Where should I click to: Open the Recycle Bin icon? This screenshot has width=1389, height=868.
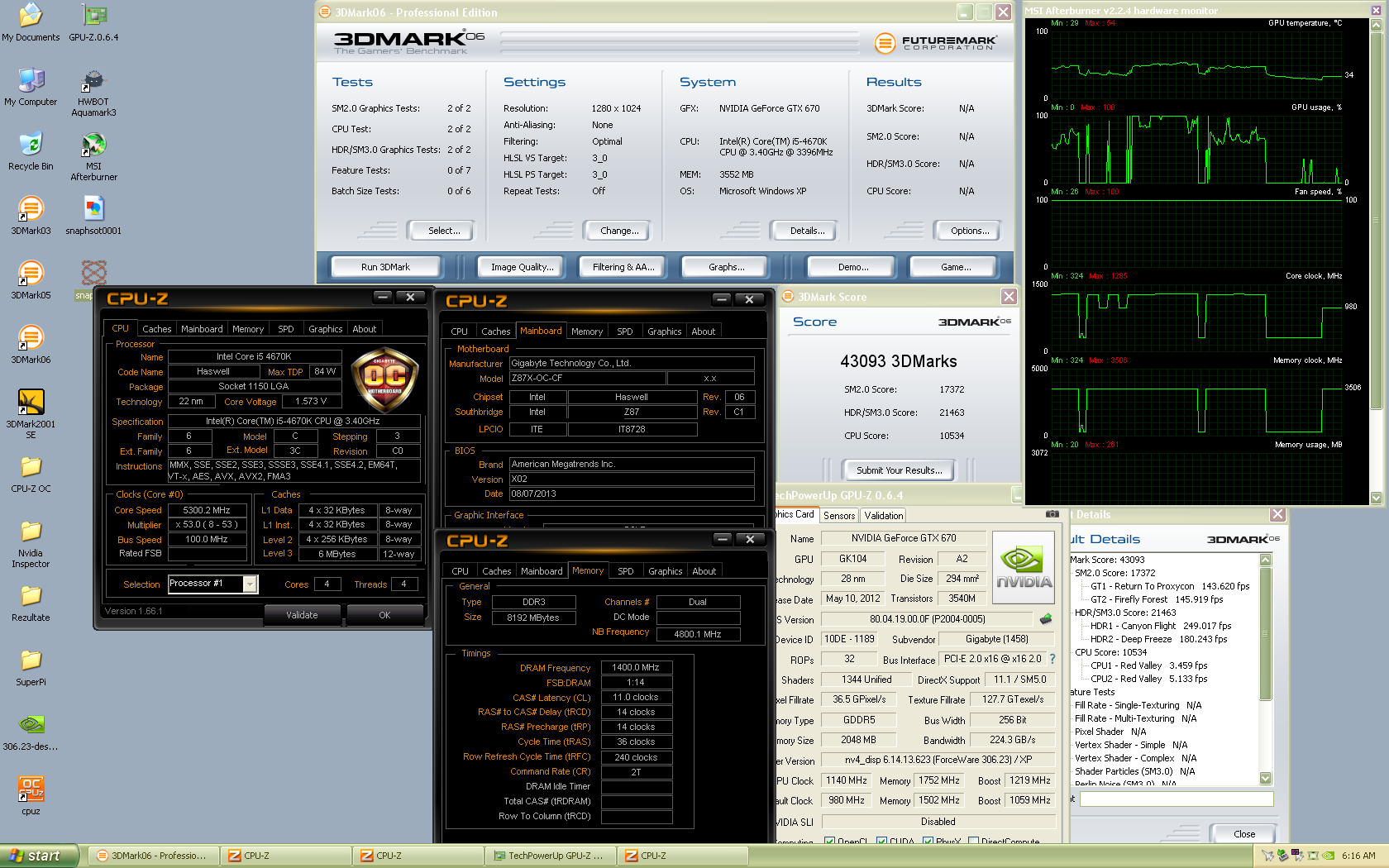(31, 151)
